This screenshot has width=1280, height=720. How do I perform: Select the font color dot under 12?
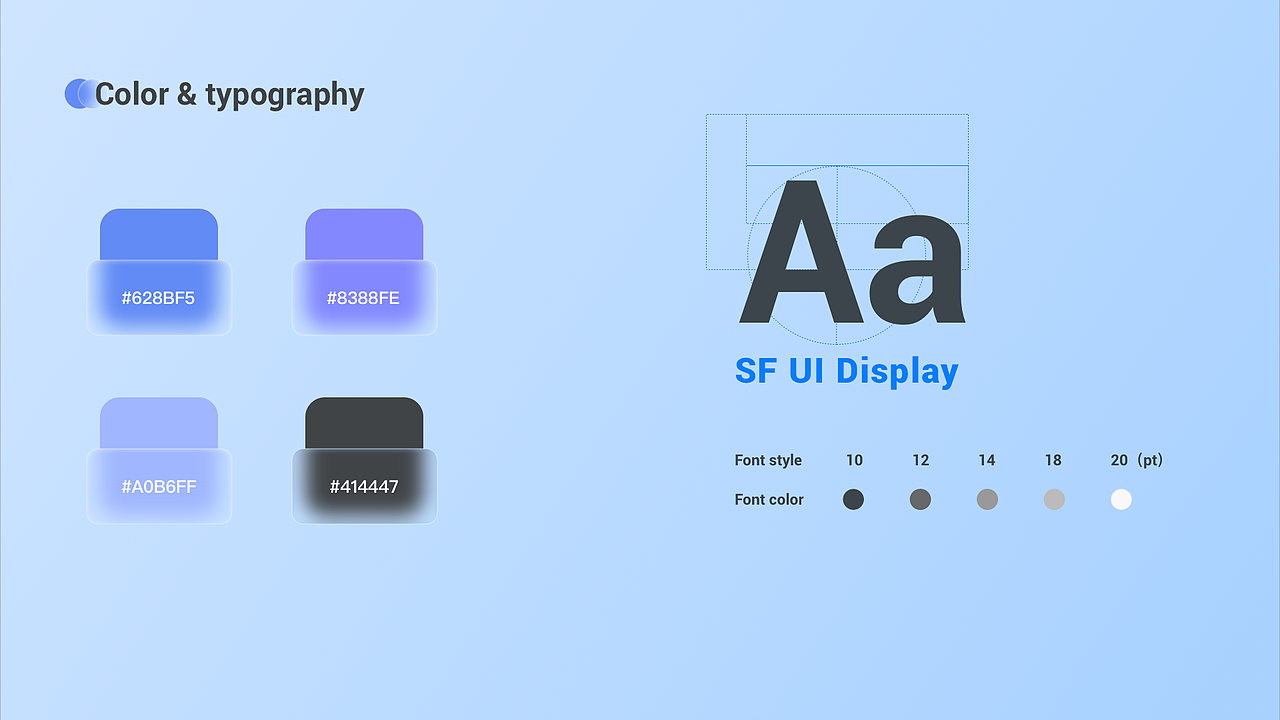pos(920,499)
